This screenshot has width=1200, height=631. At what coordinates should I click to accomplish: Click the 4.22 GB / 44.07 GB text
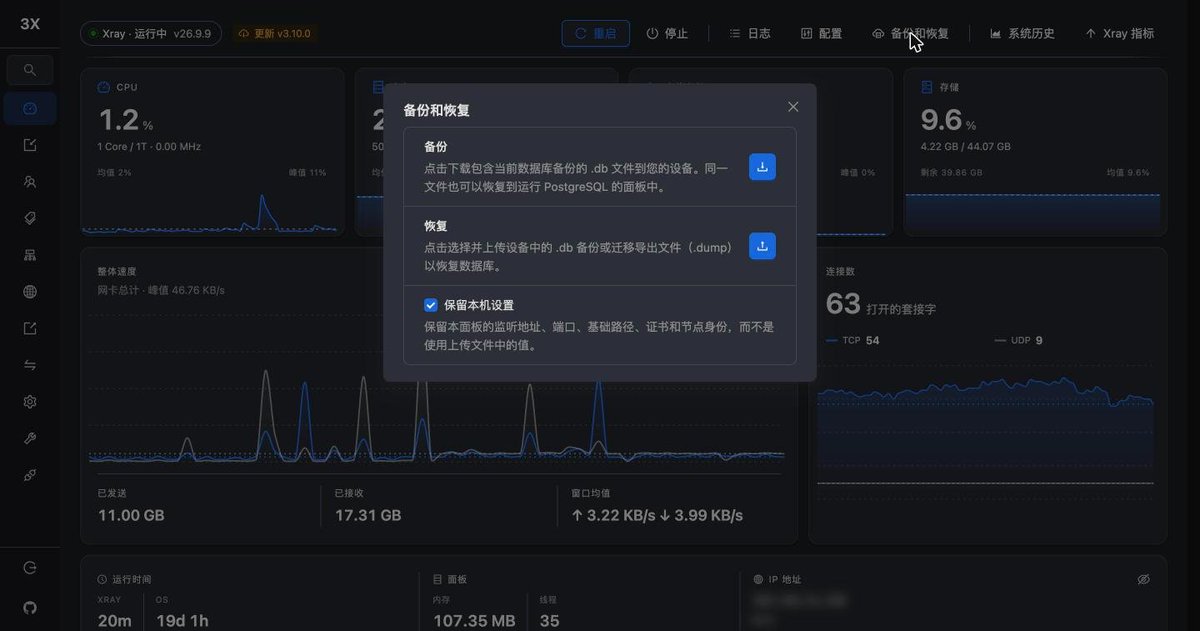coord(966,146)
